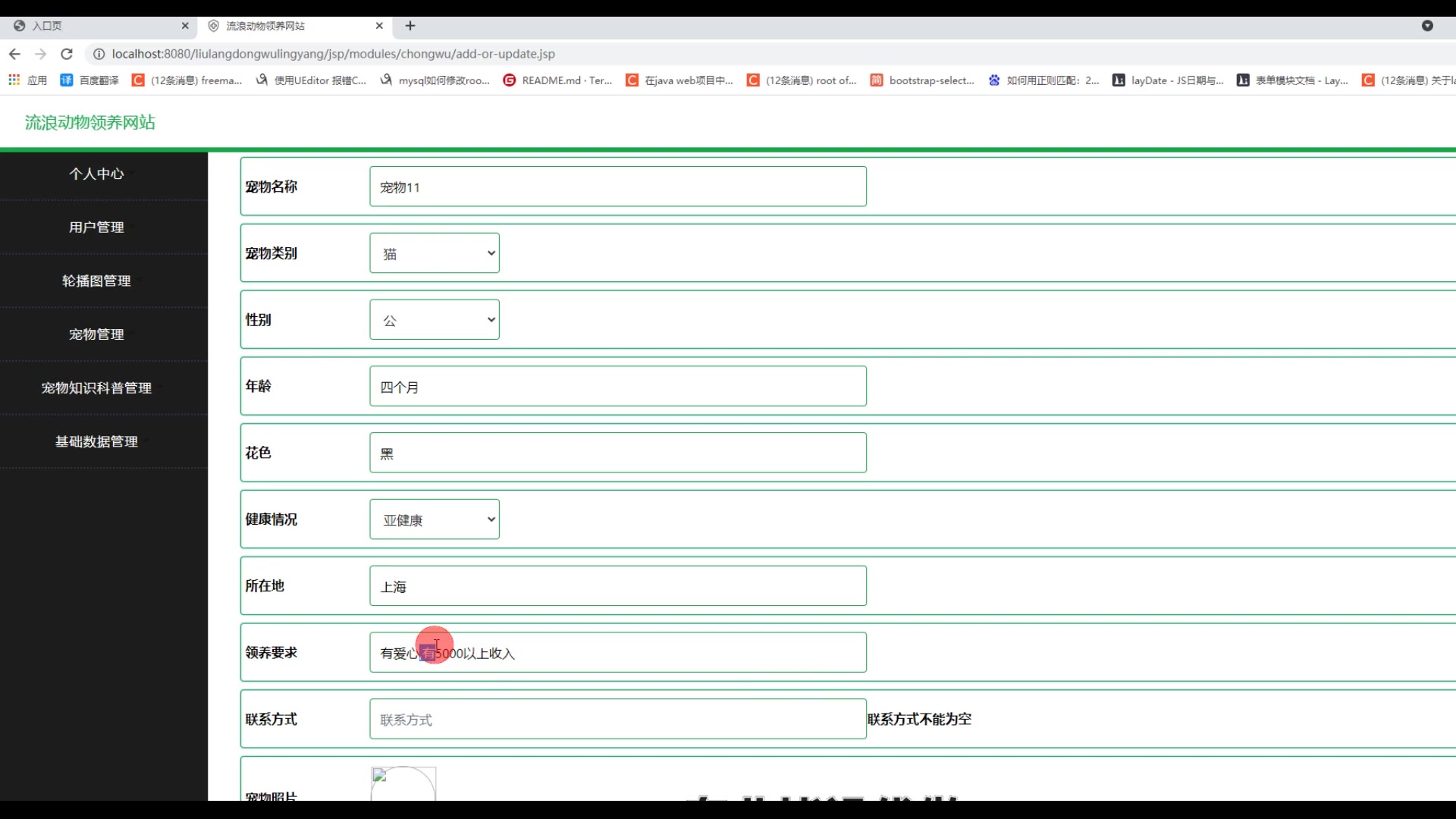Viewport: 1456px width, 819px height.
Task: Open the browser profile icon at top right
Action: pos(1427,26)
